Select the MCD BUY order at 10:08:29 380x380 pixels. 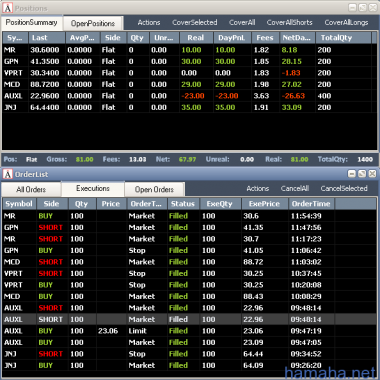pyautogui.click(x=190, y=296)
